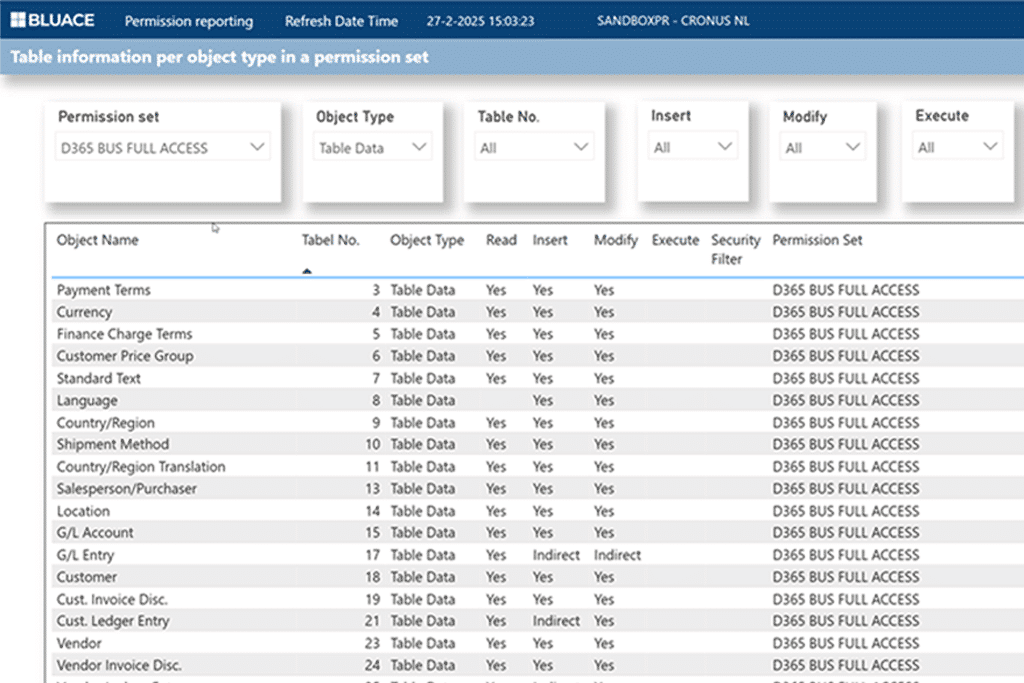Open the Modify filter dropdown
1024x683 pixels.
(x=823, y=148)
